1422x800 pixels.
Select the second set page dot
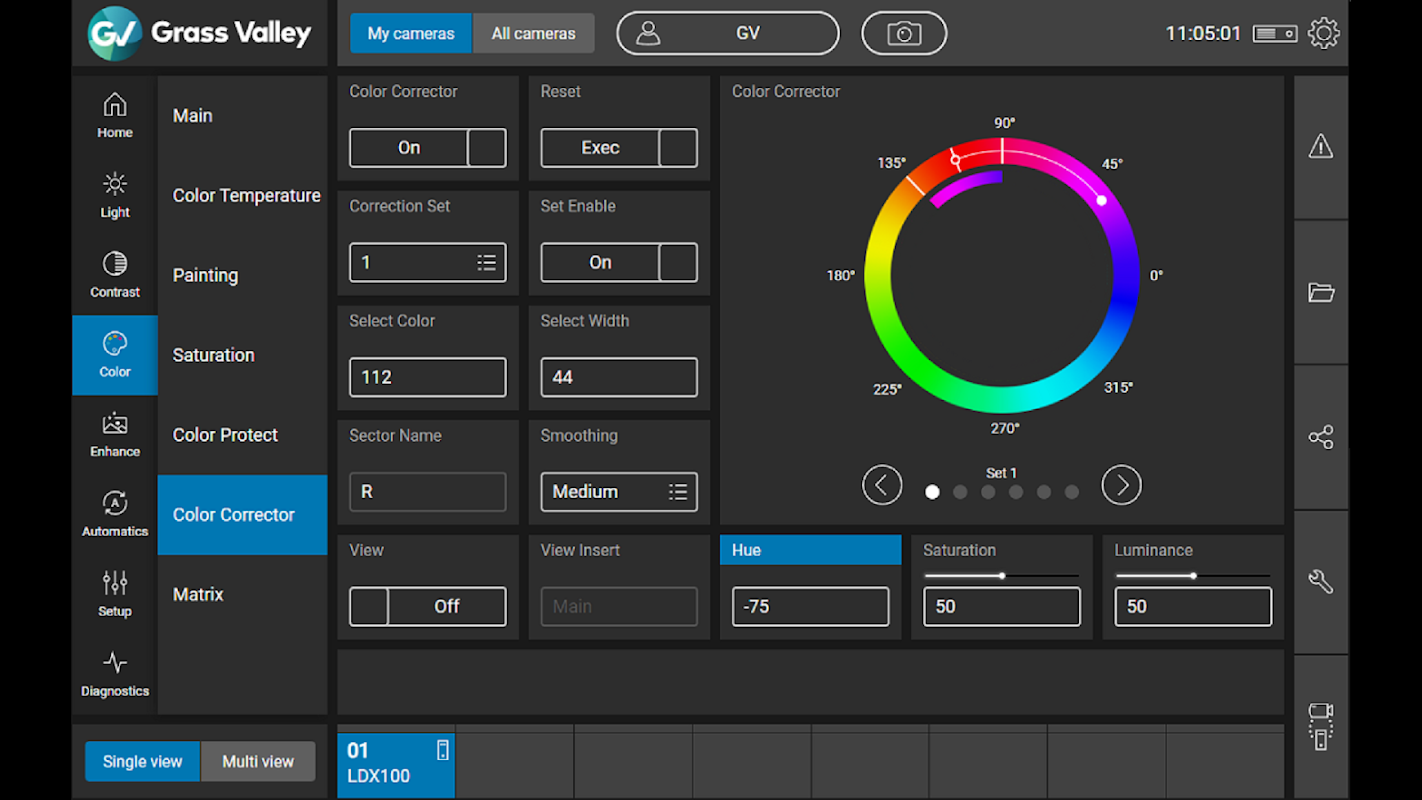pyautogui.click(x=960, y=492)
